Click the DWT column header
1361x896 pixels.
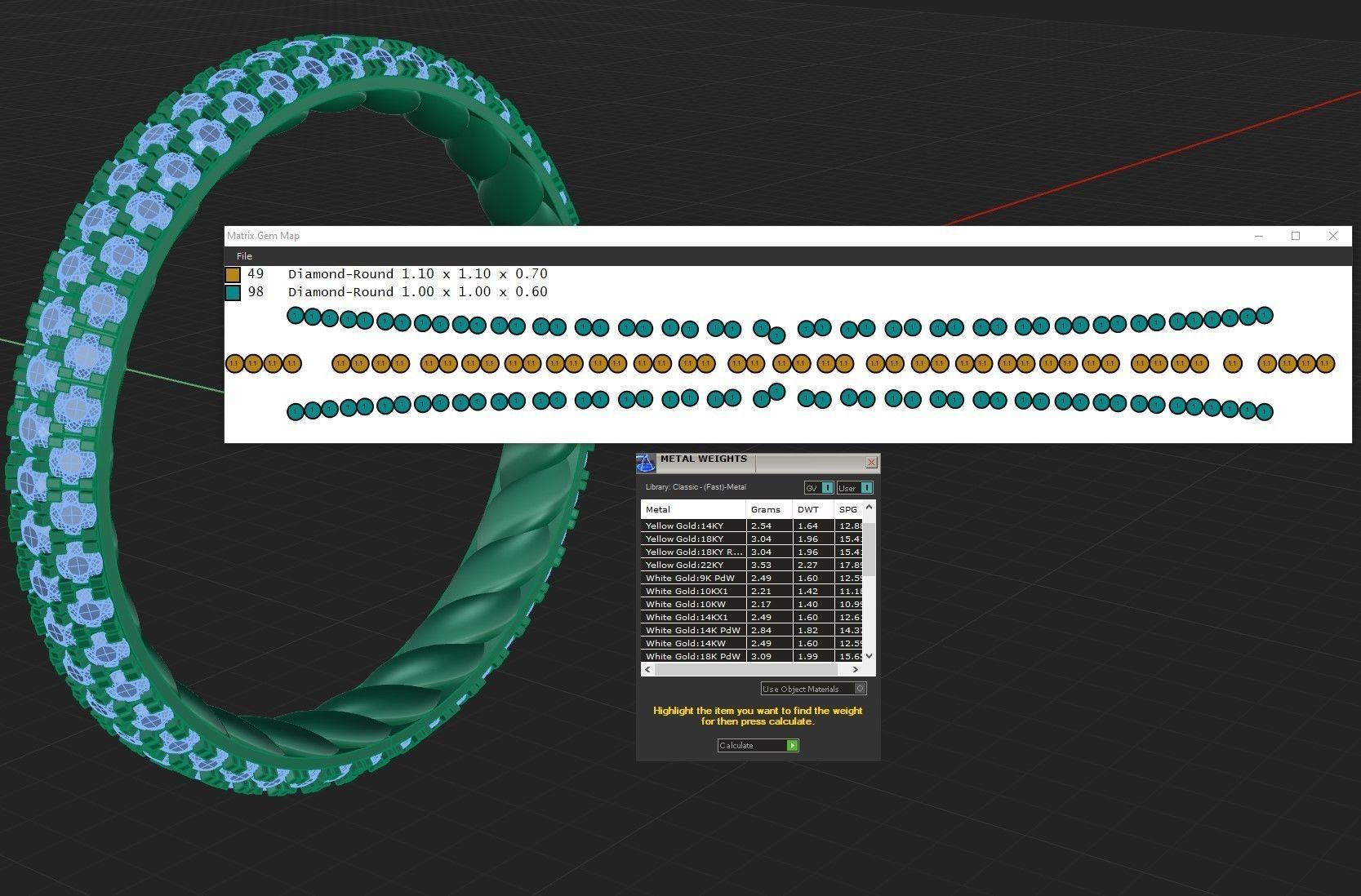coord(813,509)
